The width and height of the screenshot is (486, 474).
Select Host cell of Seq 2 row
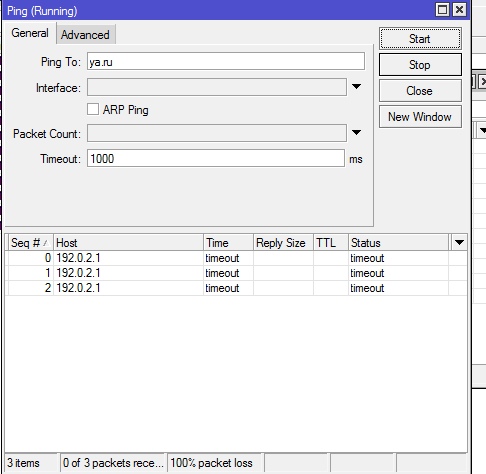click(128, 288)
